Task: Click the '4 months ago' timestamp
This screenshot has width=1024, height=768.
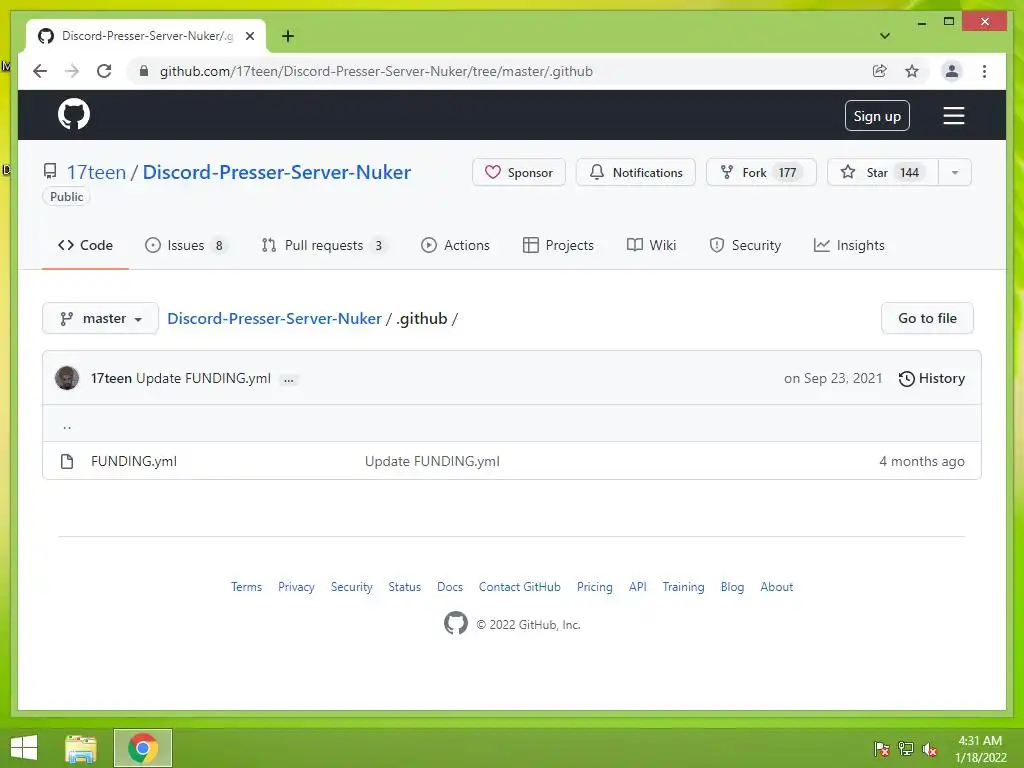Action: [921, 461]
